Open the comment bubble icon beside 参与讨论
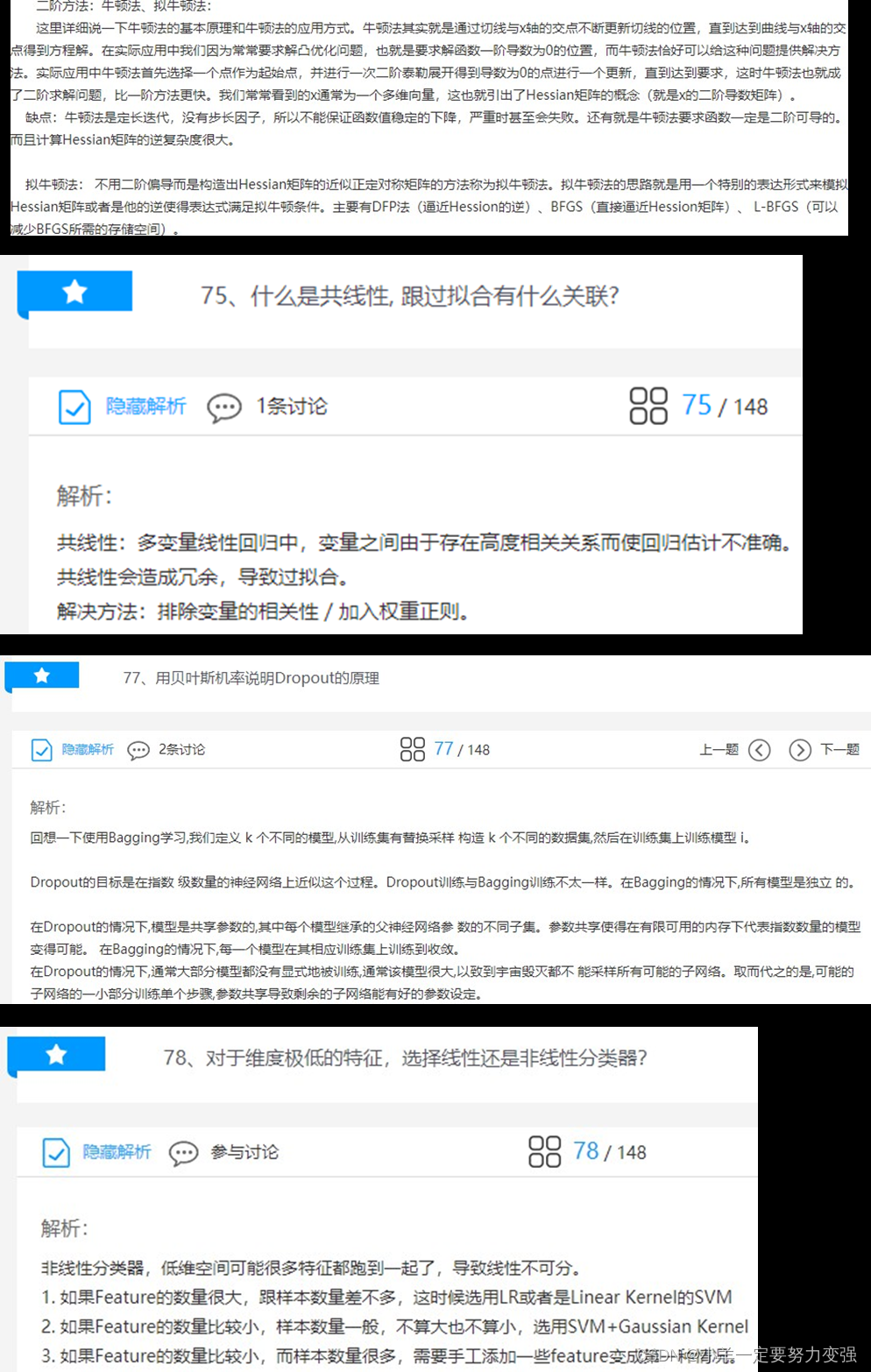Screen dimensions: 871x1372 click(184, 1153)
